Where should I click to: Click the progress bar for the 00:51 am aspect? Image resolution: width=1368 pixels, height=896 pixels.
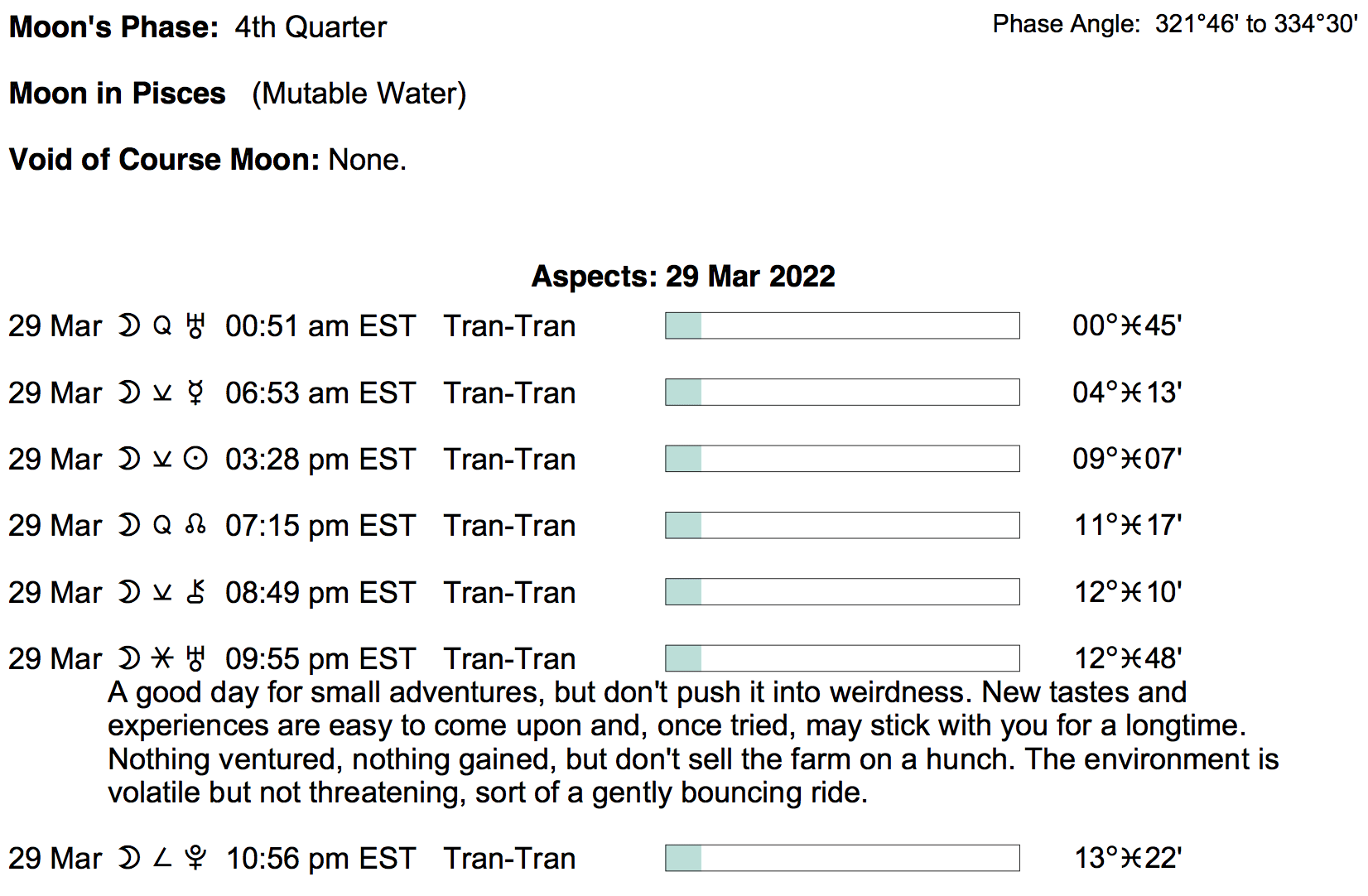841,325
